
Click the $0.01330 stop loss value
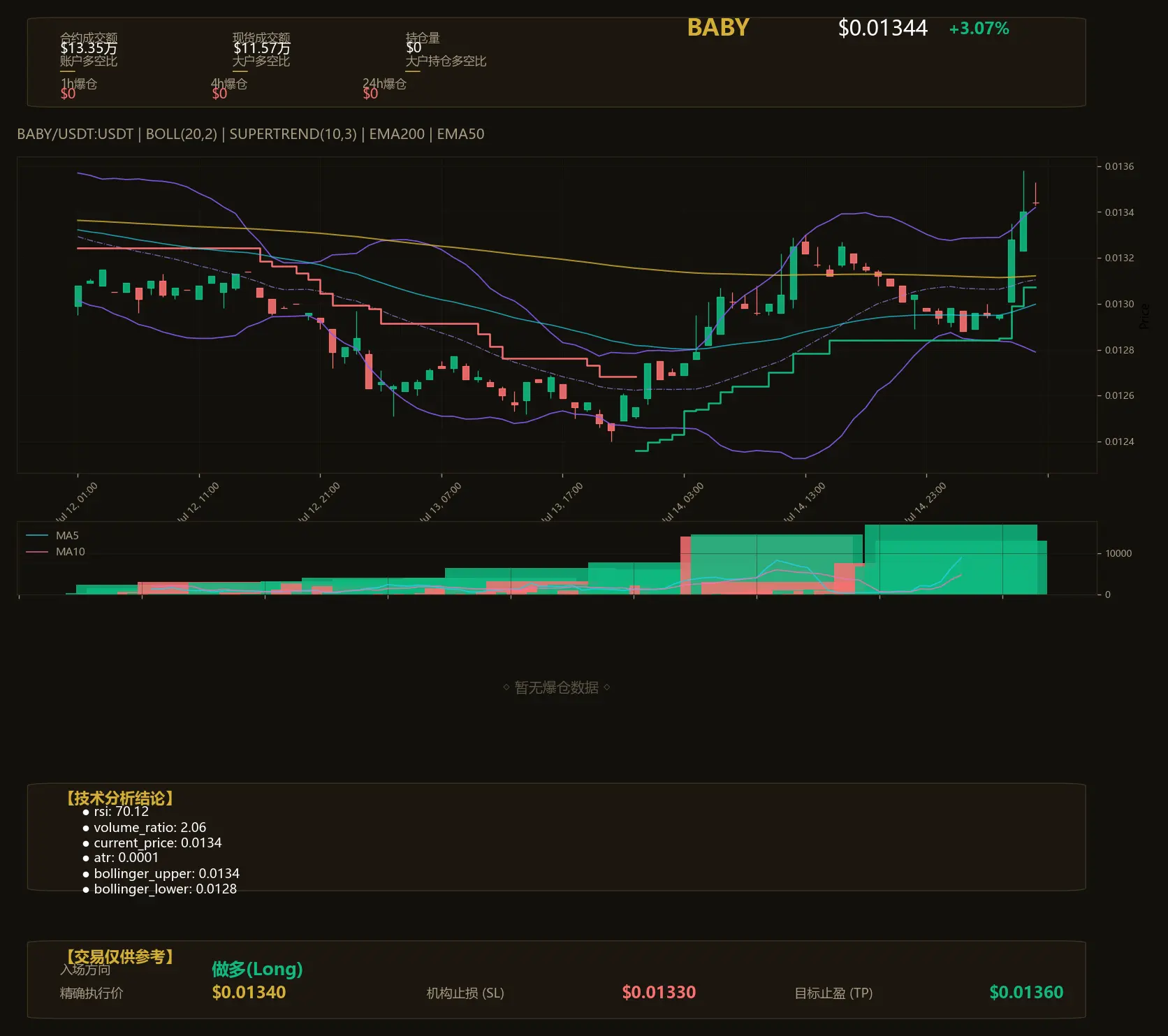pyautogui.click(x=659, y=992)
